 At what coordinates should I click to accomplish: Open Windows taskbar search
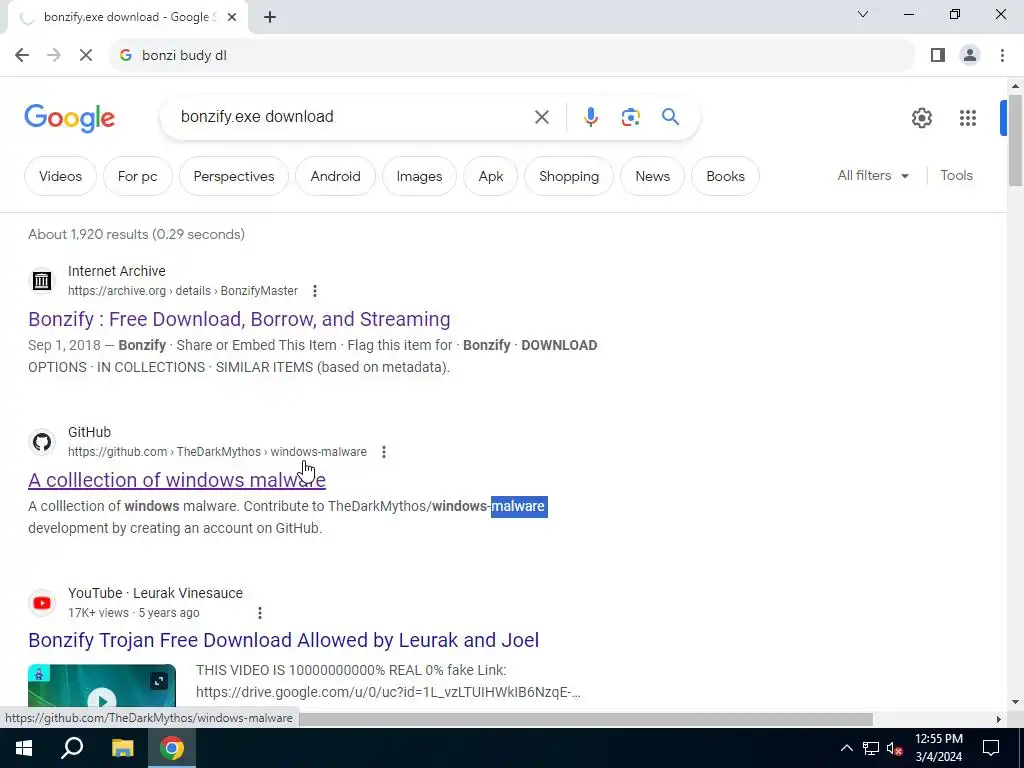(x=72, y=748)
